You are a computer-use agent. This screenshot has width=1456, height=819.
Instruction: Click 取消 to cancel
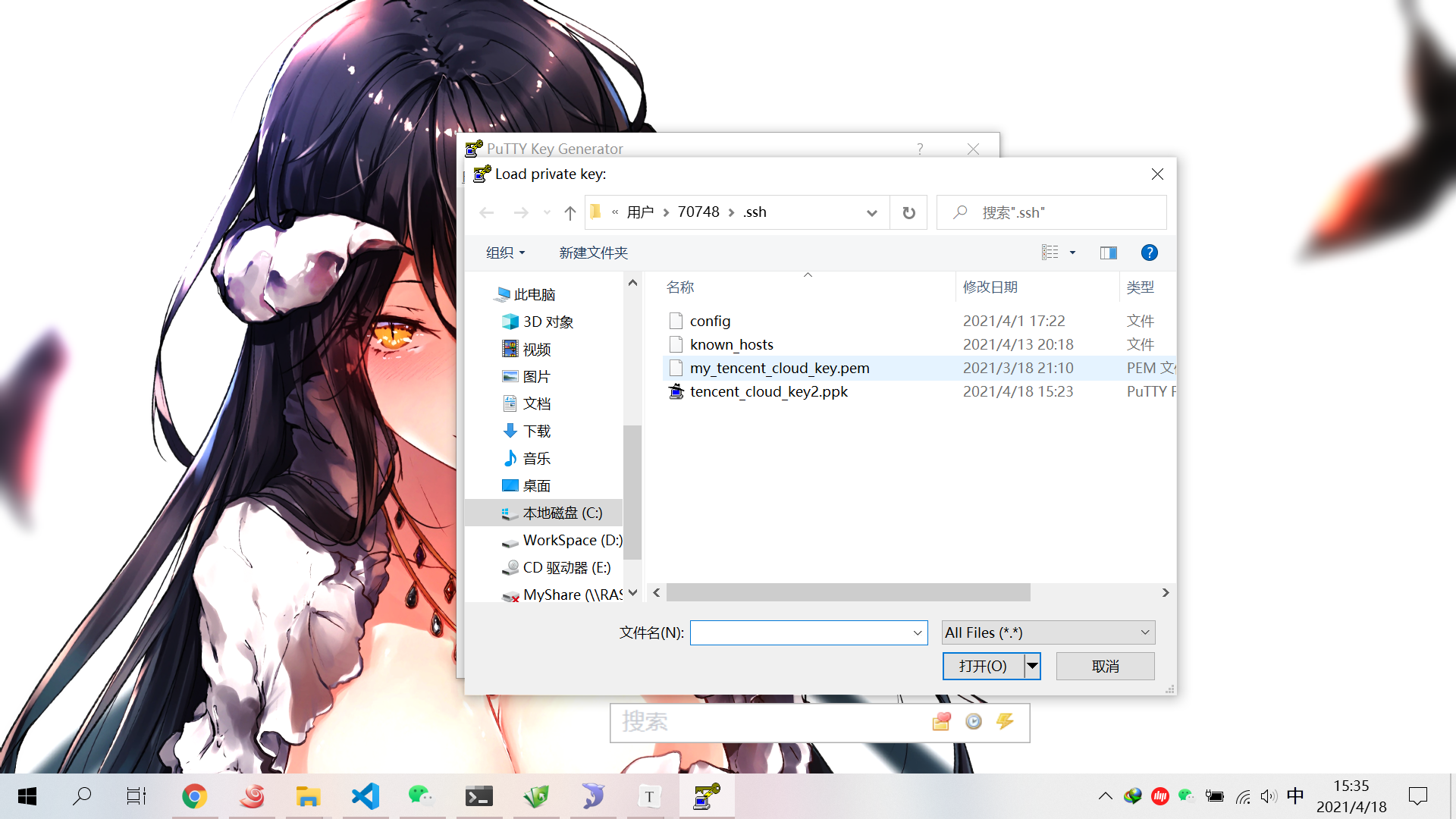pos(1106,666)
